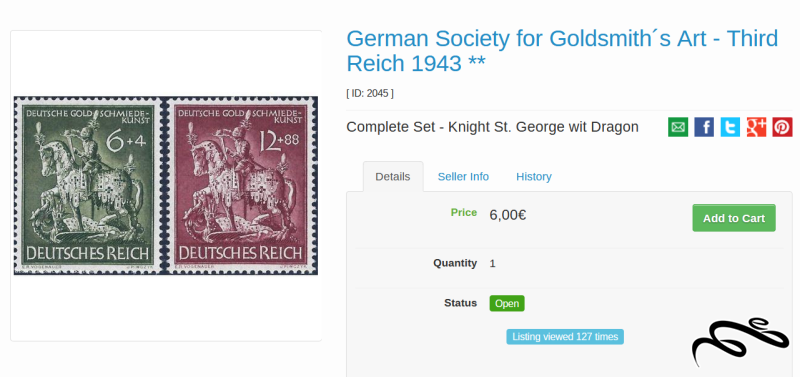Click the Complete Set subtitle text
Viewport: 800px width, 377px height.
(x=492, y=127)
